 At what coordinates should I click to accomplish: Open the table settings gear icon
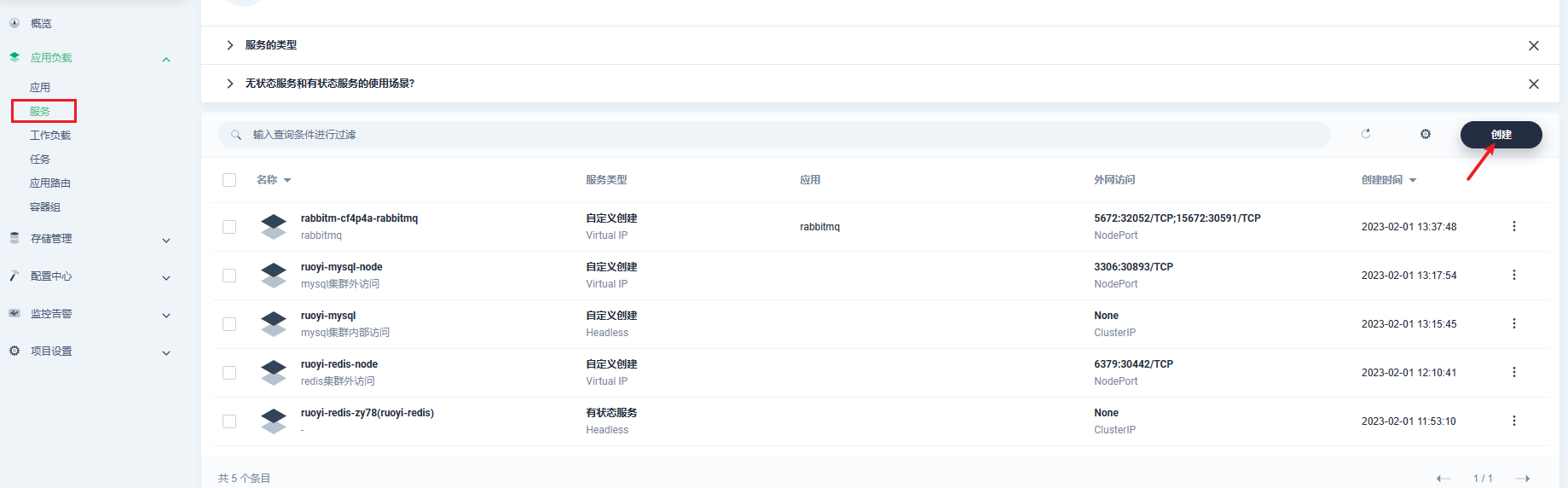(1426, 134)
